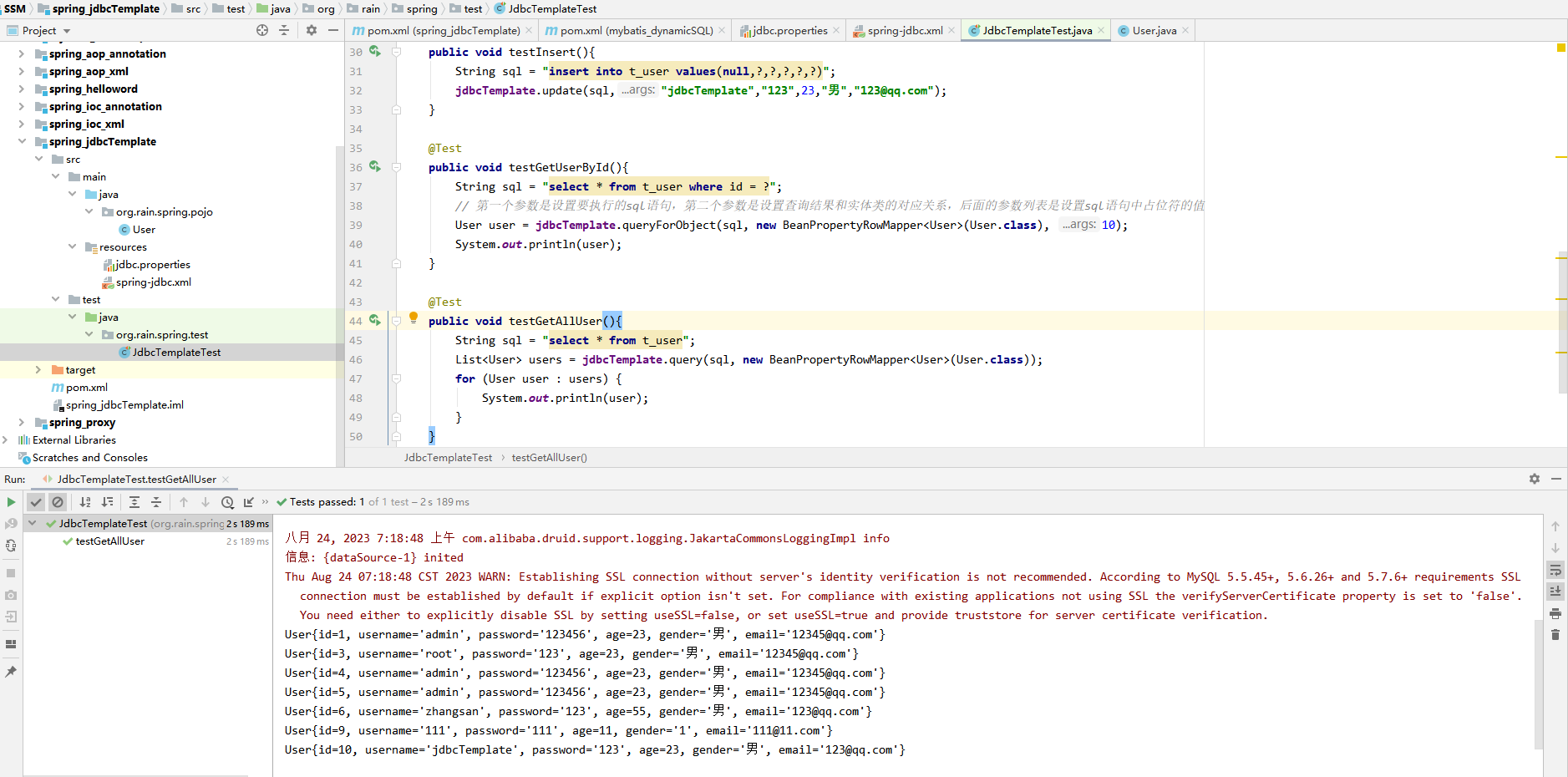Toggle the Show Passed tests checkmark button
1568x777 pixels.
[36, 502]
